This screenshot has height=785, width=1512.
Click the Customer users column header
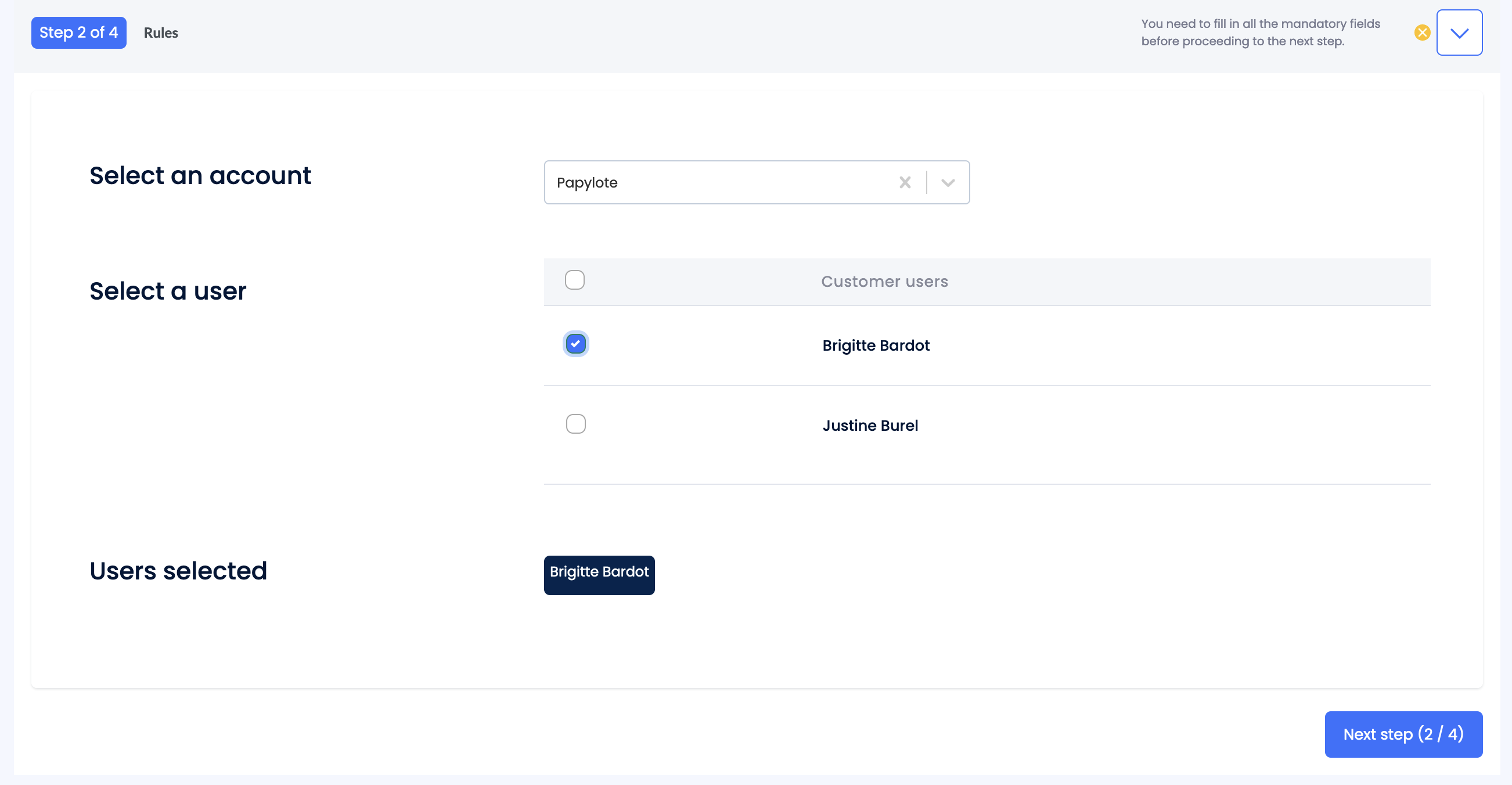[x=884, y=282]
